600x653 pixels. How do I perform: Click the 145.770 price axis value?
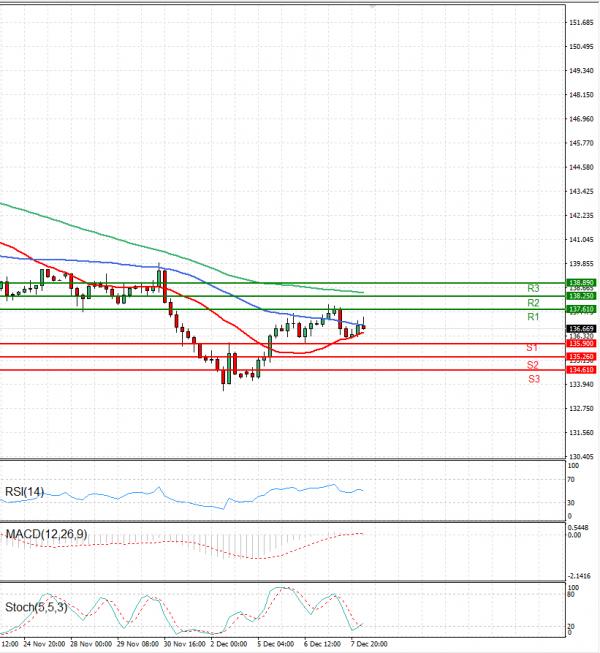581,143
